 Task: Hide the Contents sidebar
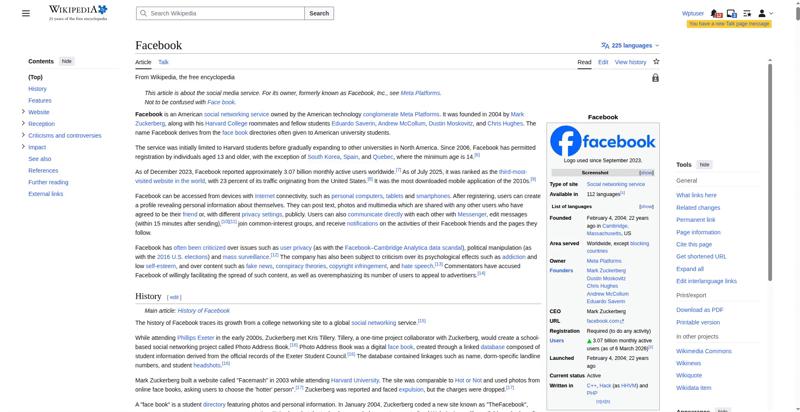(67, 61)
